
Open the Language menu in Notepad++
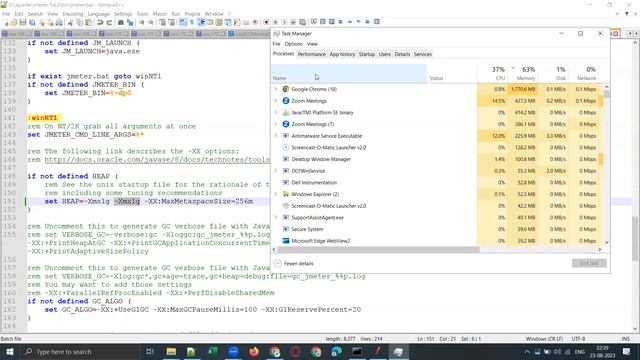pos(99,14)
